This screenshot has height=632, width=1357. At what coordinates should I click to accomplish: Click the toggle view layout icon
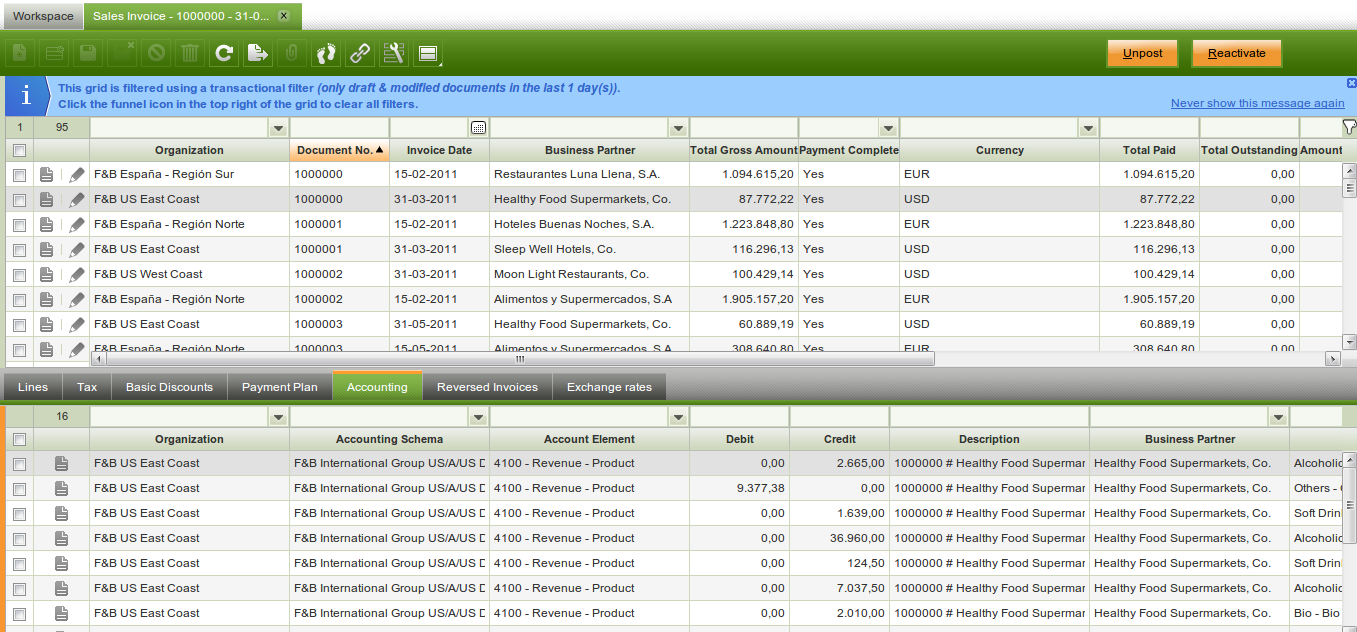427,53
